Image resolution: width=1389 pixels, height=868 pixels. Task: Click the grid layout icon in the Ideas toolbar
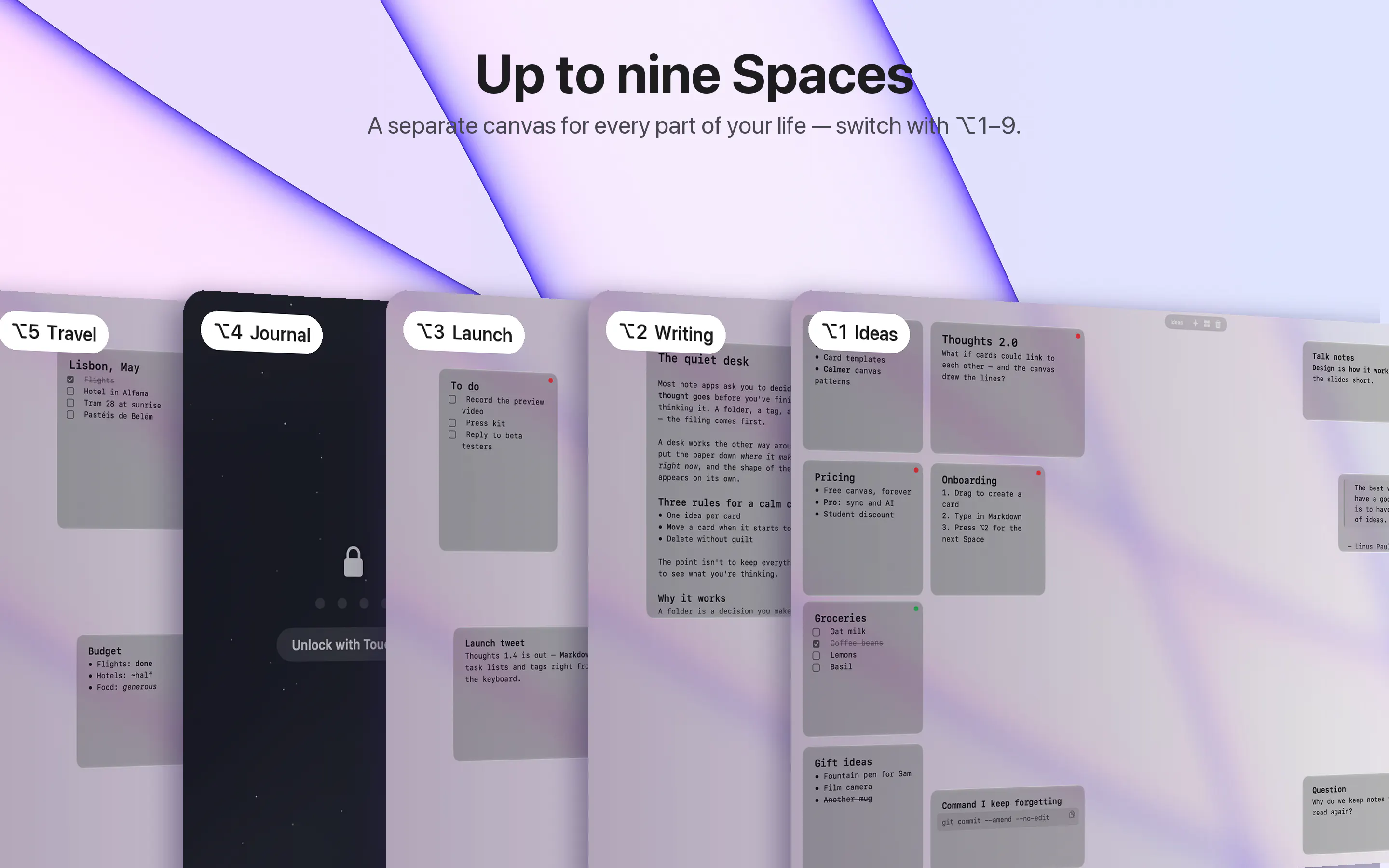coord(1207,324)
